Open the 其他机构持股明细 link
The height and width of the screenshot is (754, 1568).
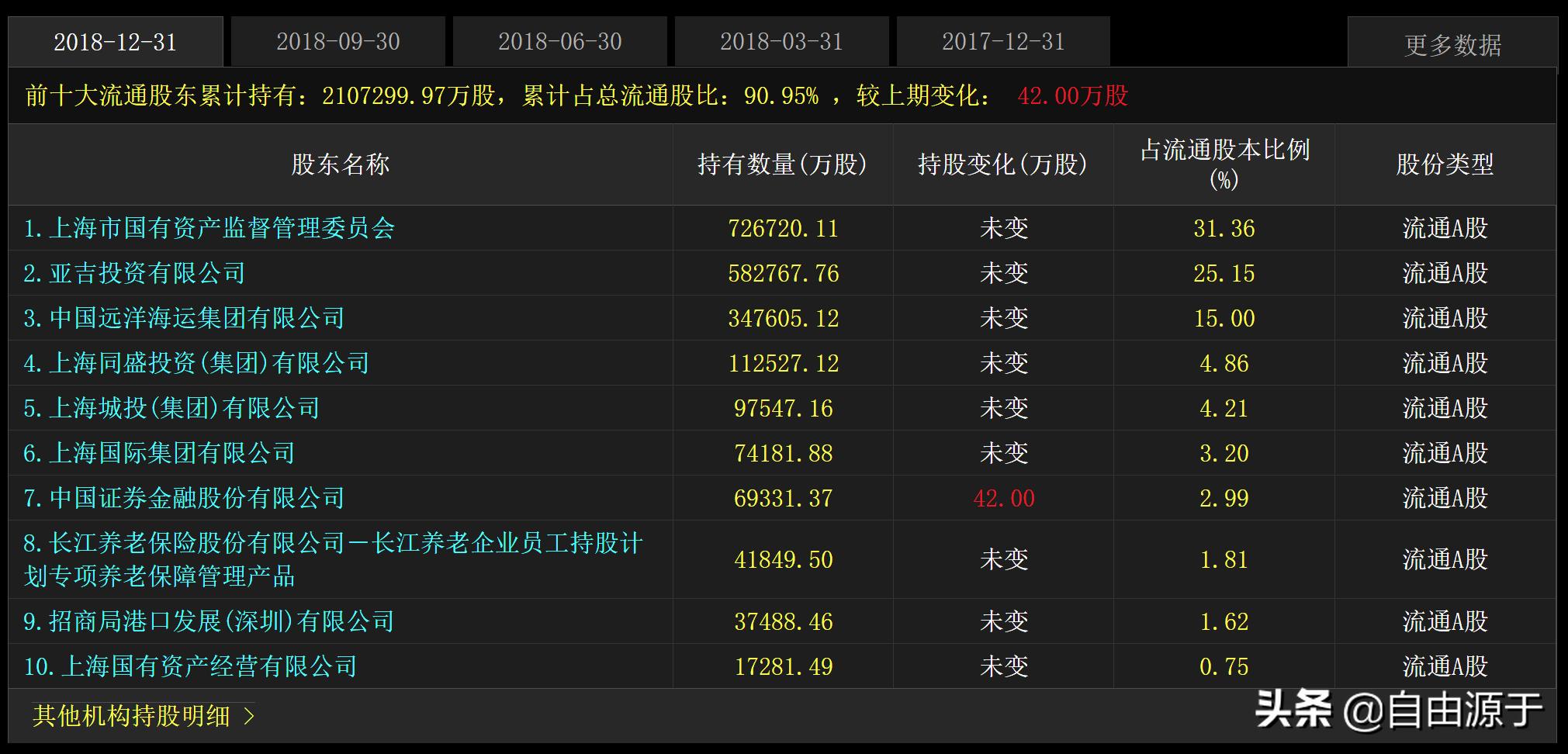point(132,715)
